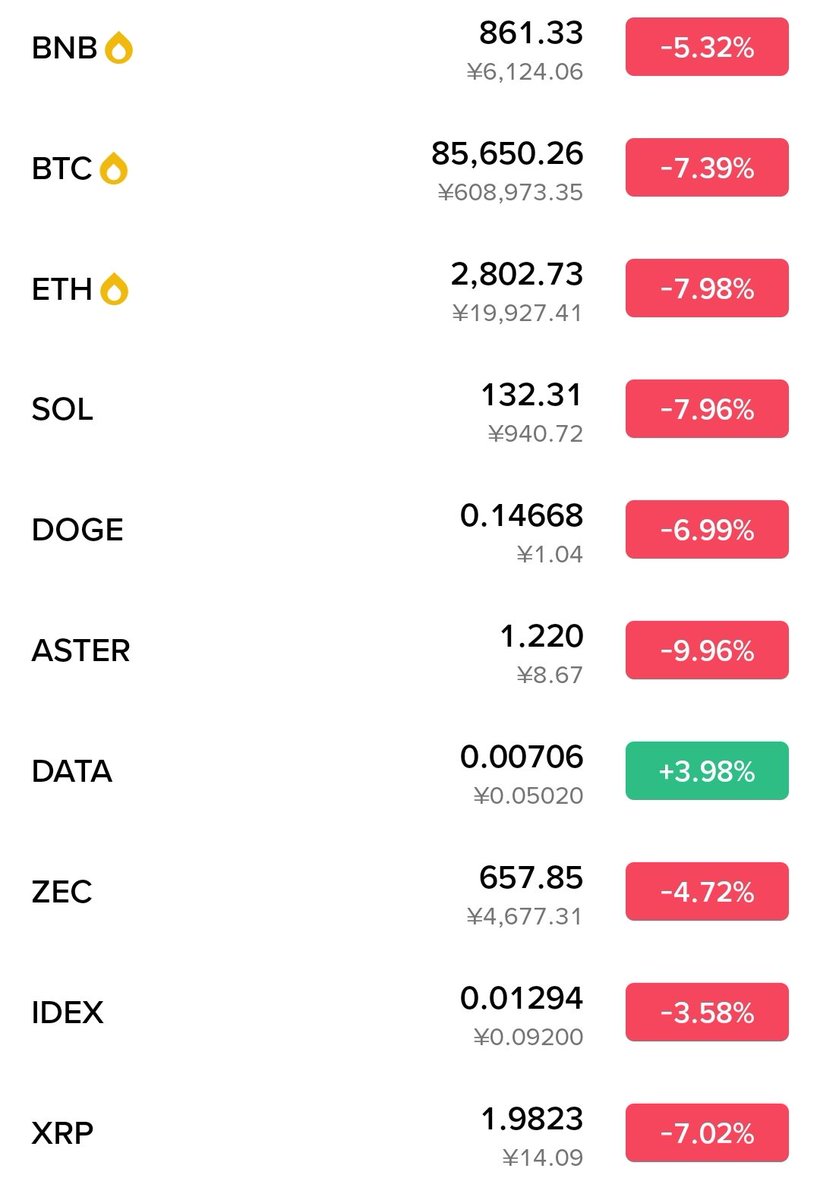Open the IDEX ticker label
Viewport: 820px width, 1200px height.
(x=67, y=1012)
